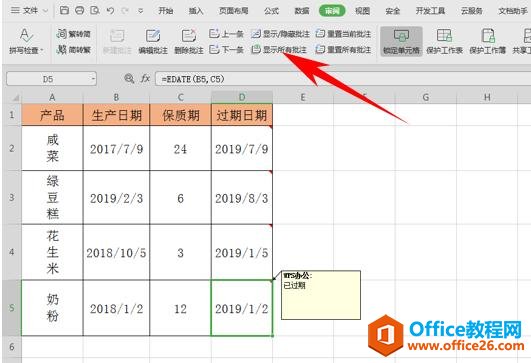
Task: Click the 已过期 comment box
Action: [x=321, y=295]
